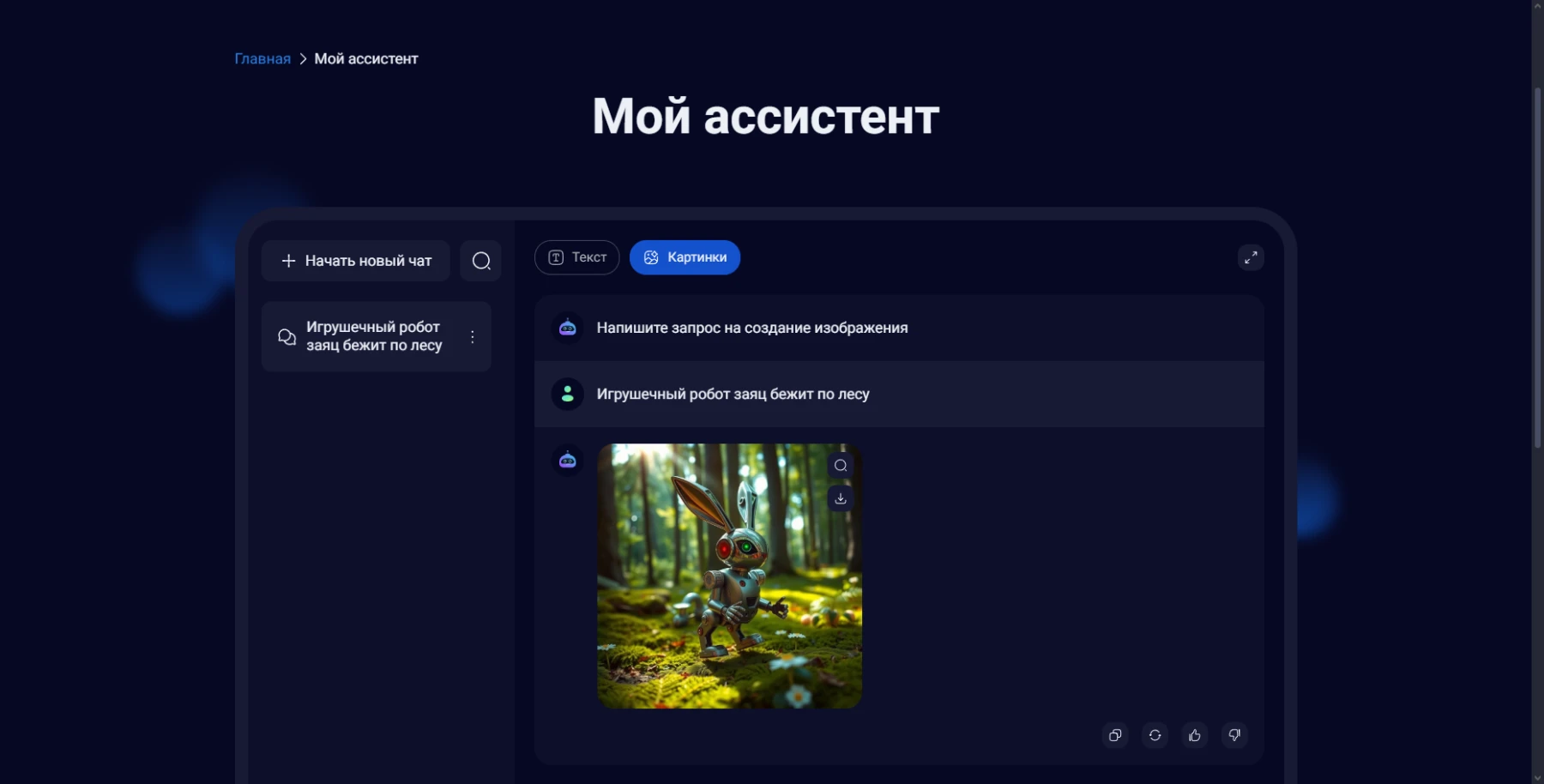The width and height of the screenshot is (1544, 784).
Task: Open the chat 'Игрушечный робот заяц бежит по лесу'
Action: [375, 336]
